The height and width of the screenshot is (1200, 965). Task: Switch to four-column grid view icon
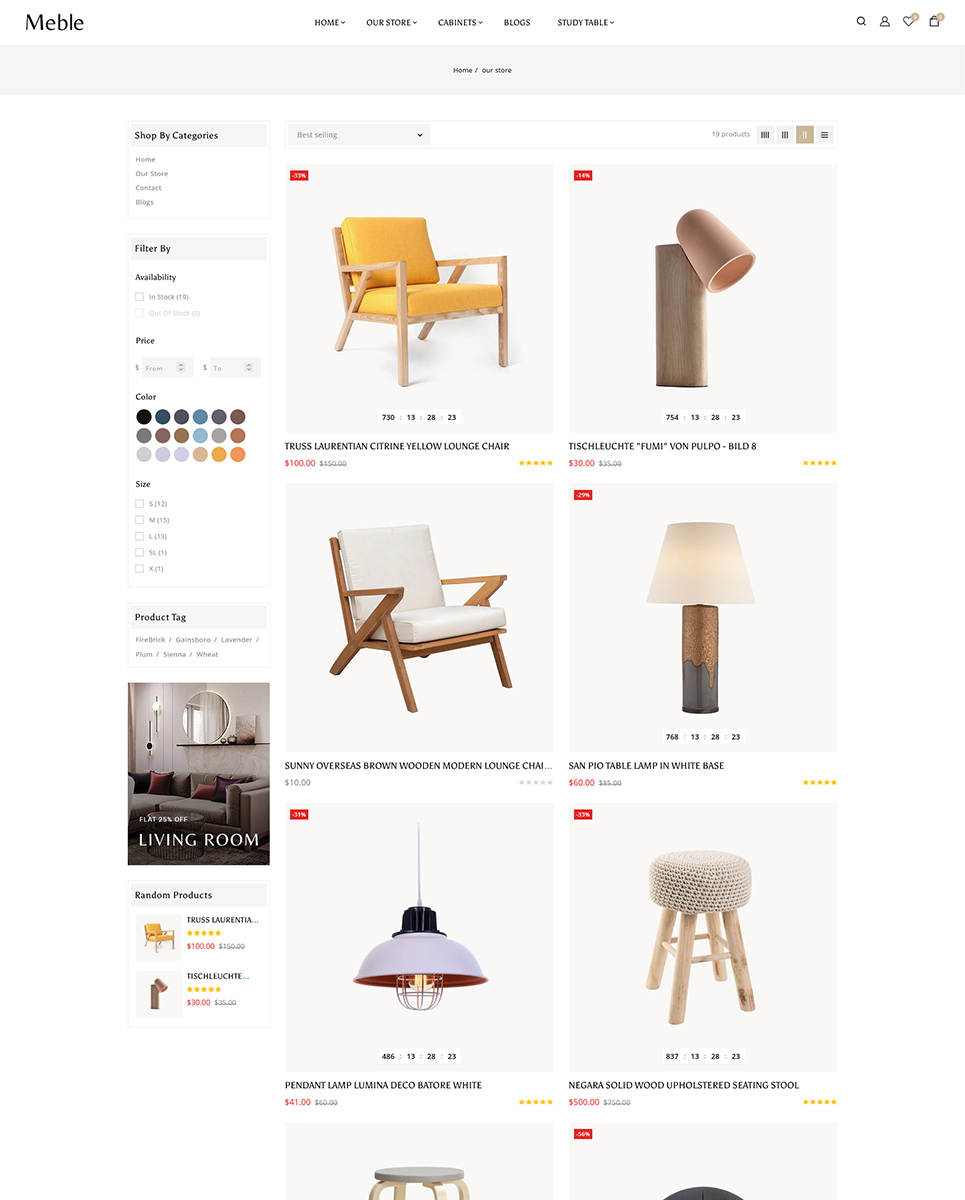(765, 134)
